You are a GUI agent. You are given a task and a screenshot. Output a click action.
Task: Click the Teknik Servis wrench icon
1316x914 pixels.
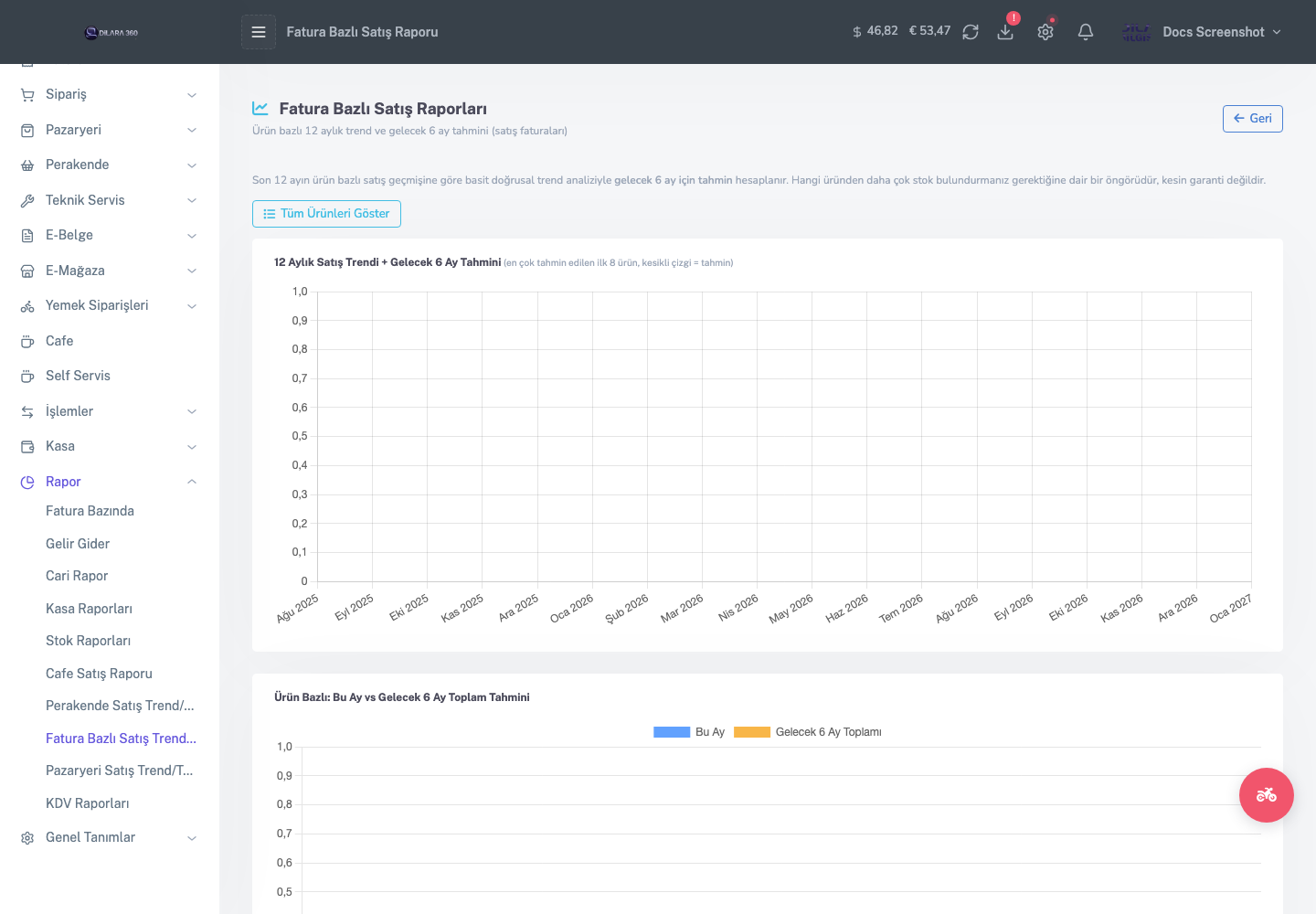27,200
